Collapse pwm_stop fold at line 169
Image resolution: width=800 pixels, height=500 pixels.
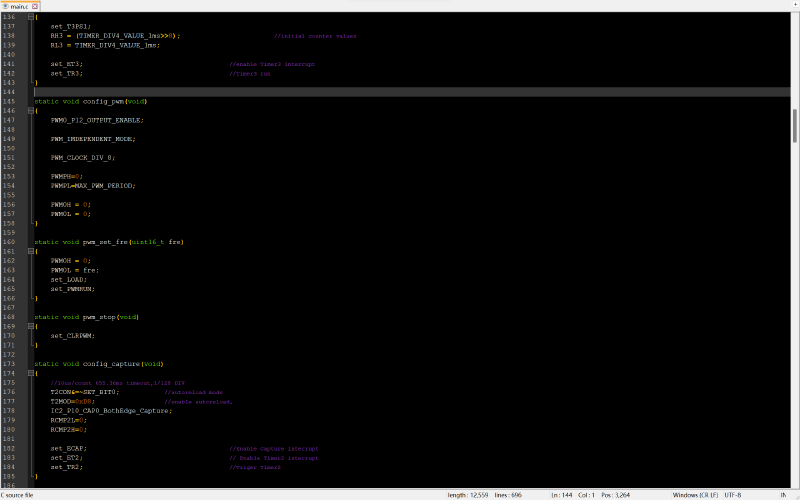[x=31, y=327]
